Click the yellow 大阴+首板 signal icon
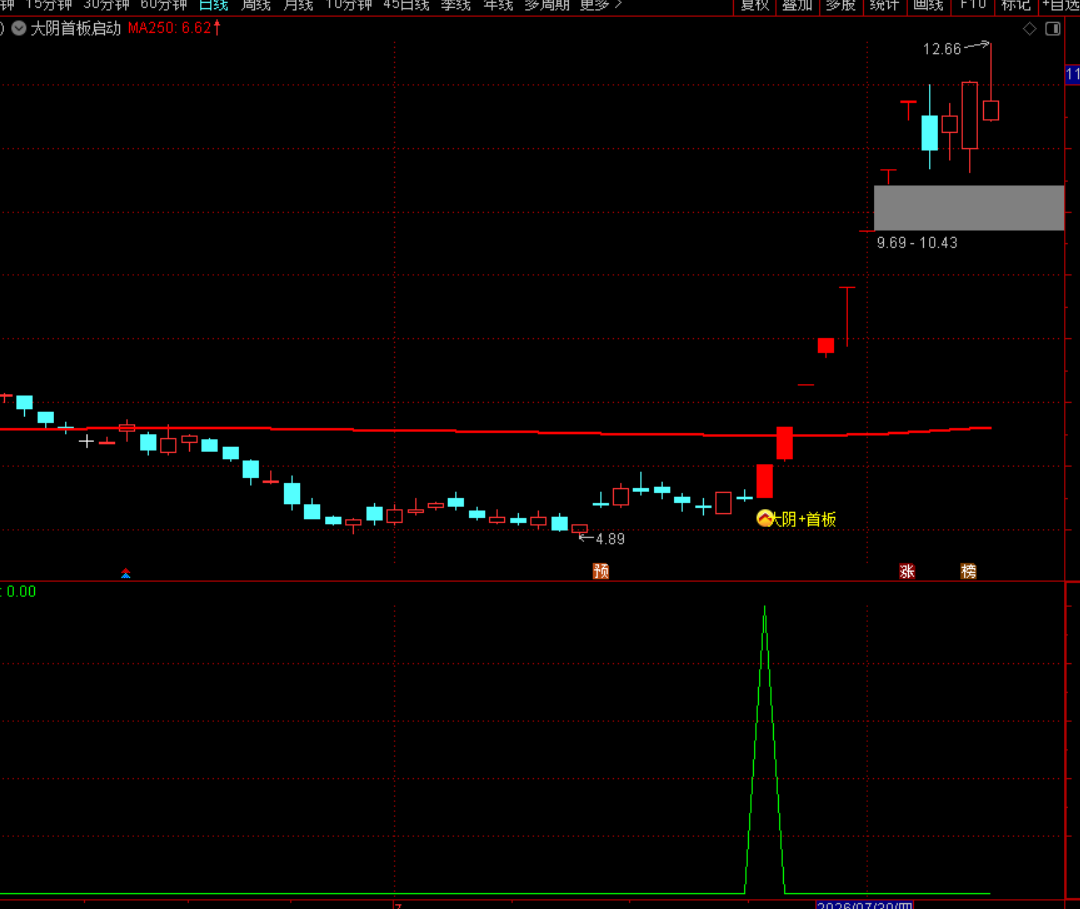The width and height of the screenshot is (1080, 909). 765,518
